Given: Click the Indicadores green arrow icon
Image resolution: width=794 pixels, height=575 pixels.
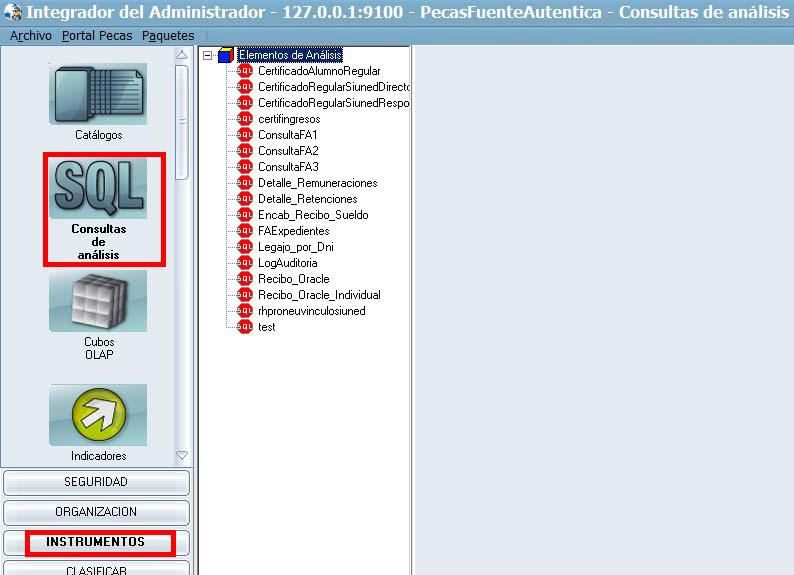Looking at the screenshot, I should click(98, 415).
